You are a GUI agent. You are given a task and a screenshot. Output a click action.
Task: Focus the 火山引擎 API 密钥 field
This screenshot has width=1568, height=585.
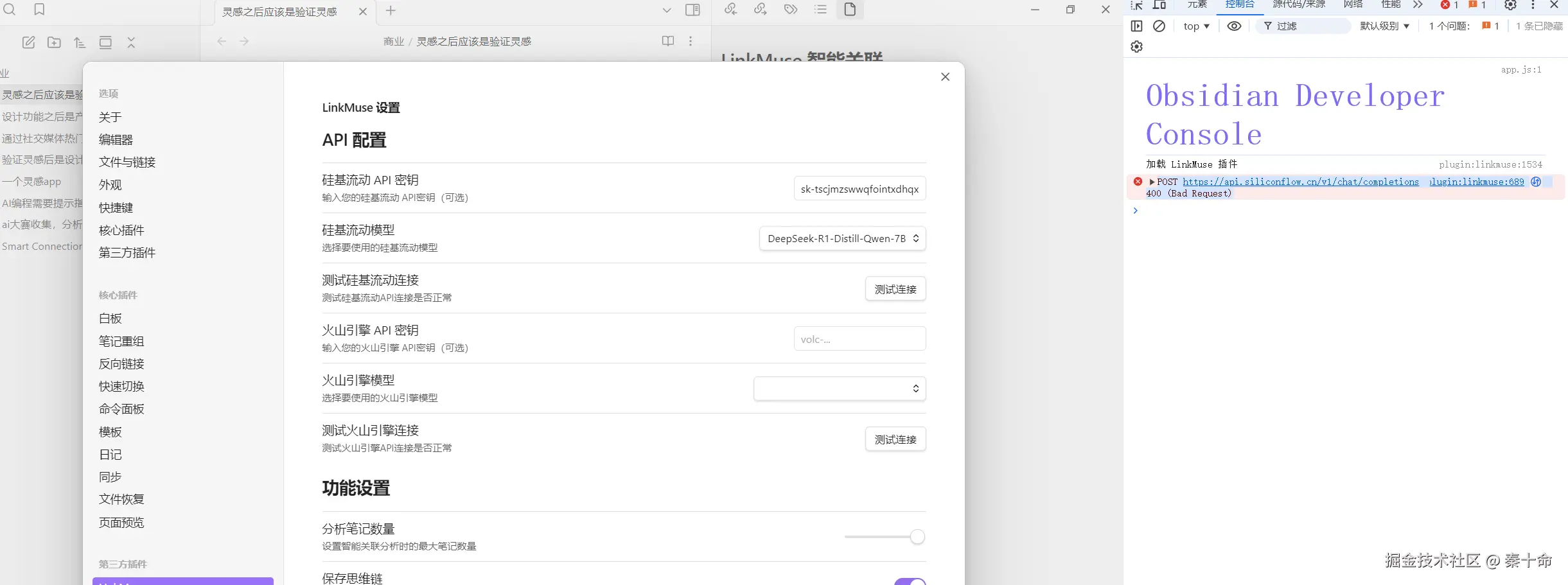point(859,339)
